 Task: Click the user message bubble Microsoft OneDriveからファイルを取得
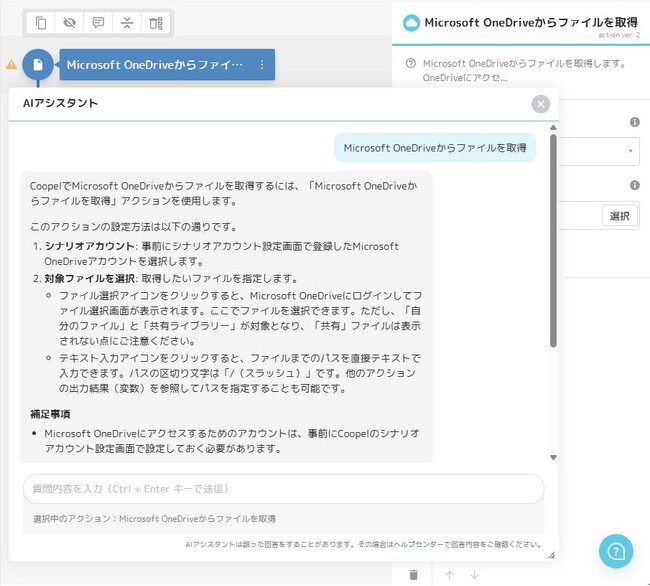coord(435,148)
